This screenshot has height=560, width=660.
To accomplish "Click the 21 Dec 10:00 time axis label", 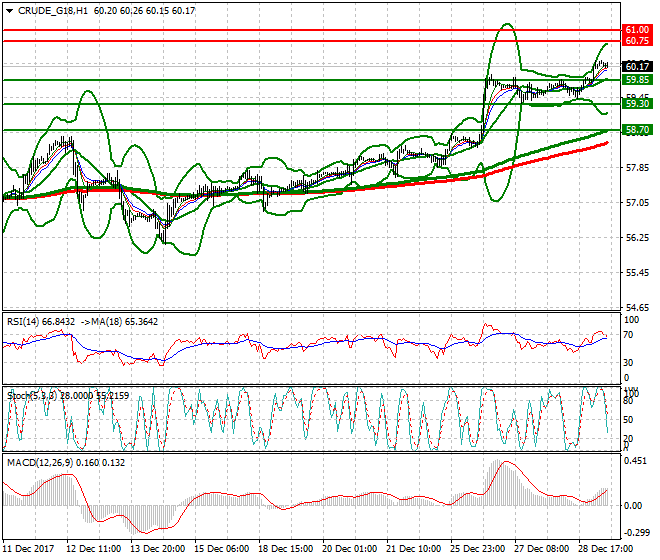I will (x=414, y=549).
